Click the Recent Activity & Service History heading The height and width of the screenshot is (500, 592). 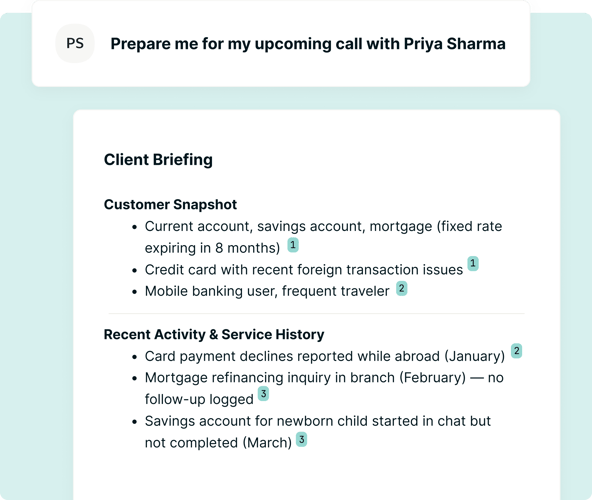[x=214, y=334]
